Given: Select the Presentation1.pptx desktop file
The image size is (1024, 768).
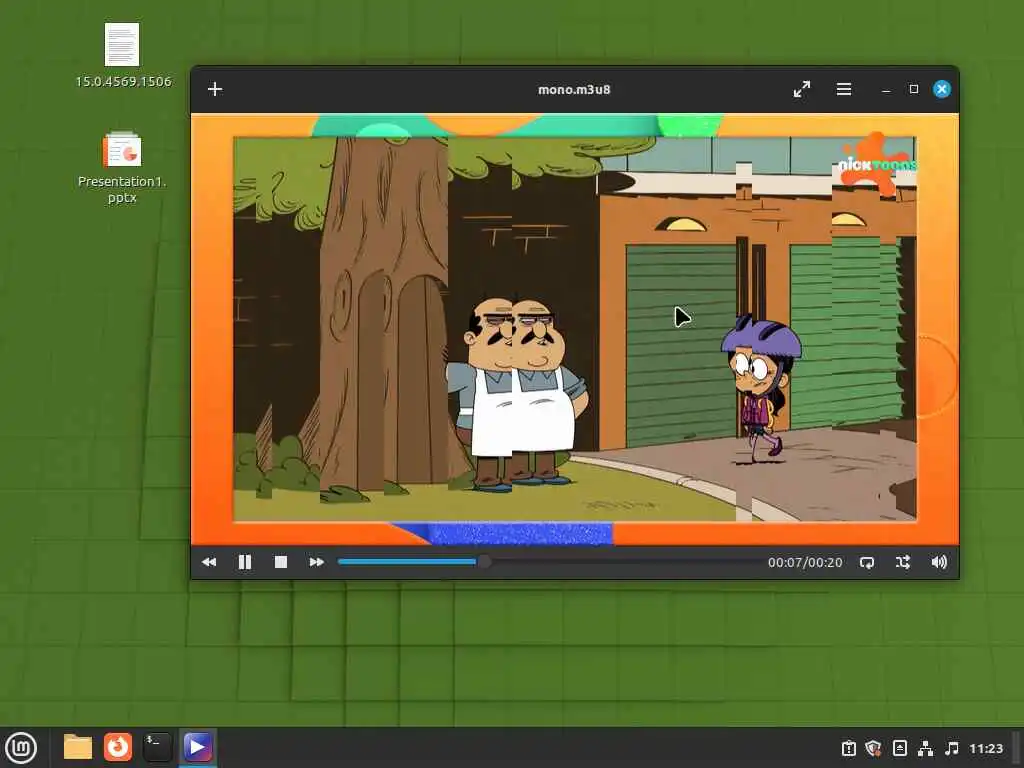Looking at the screenshot, I should coord(122,168).
